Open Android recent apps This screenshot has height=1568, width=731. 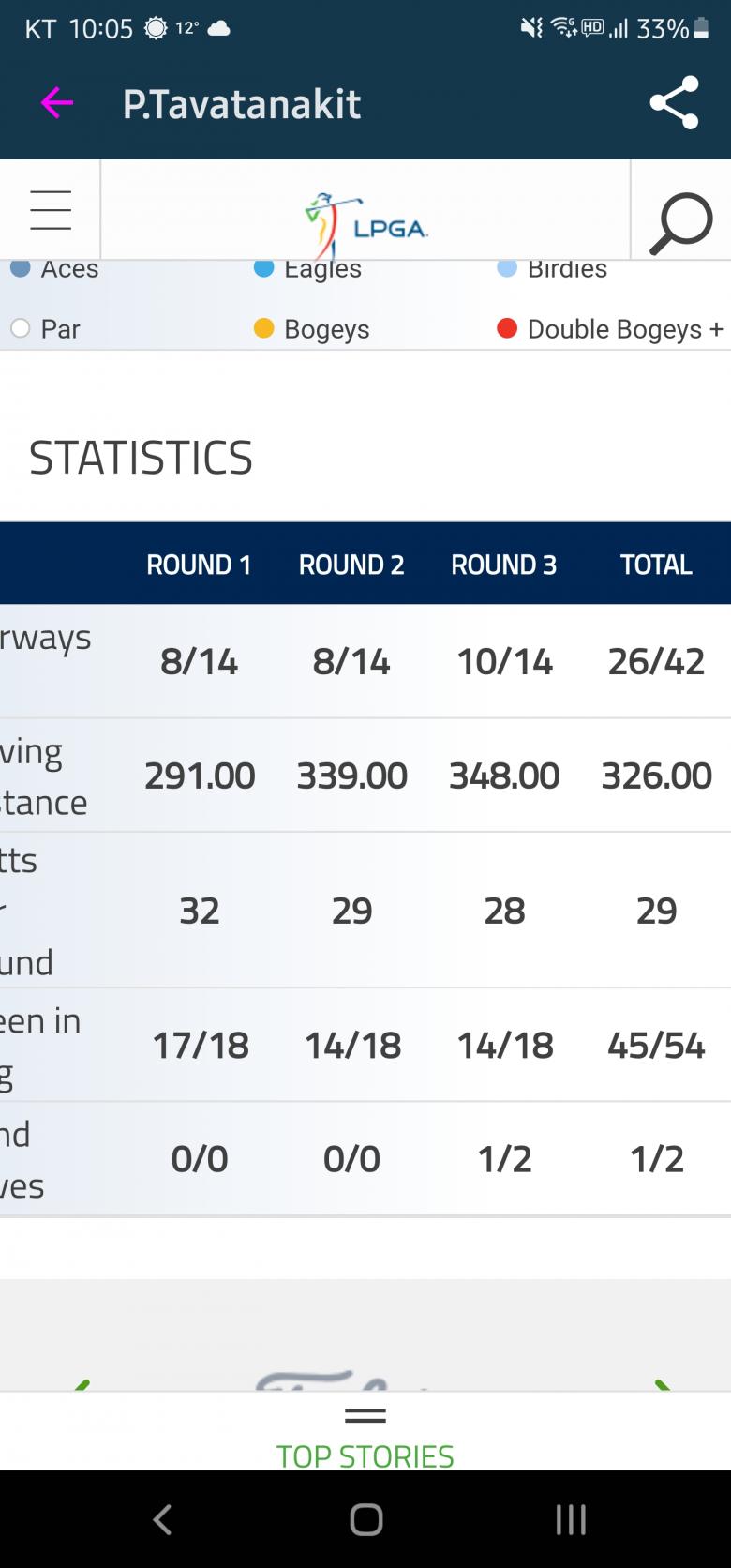coord(571,1519)
